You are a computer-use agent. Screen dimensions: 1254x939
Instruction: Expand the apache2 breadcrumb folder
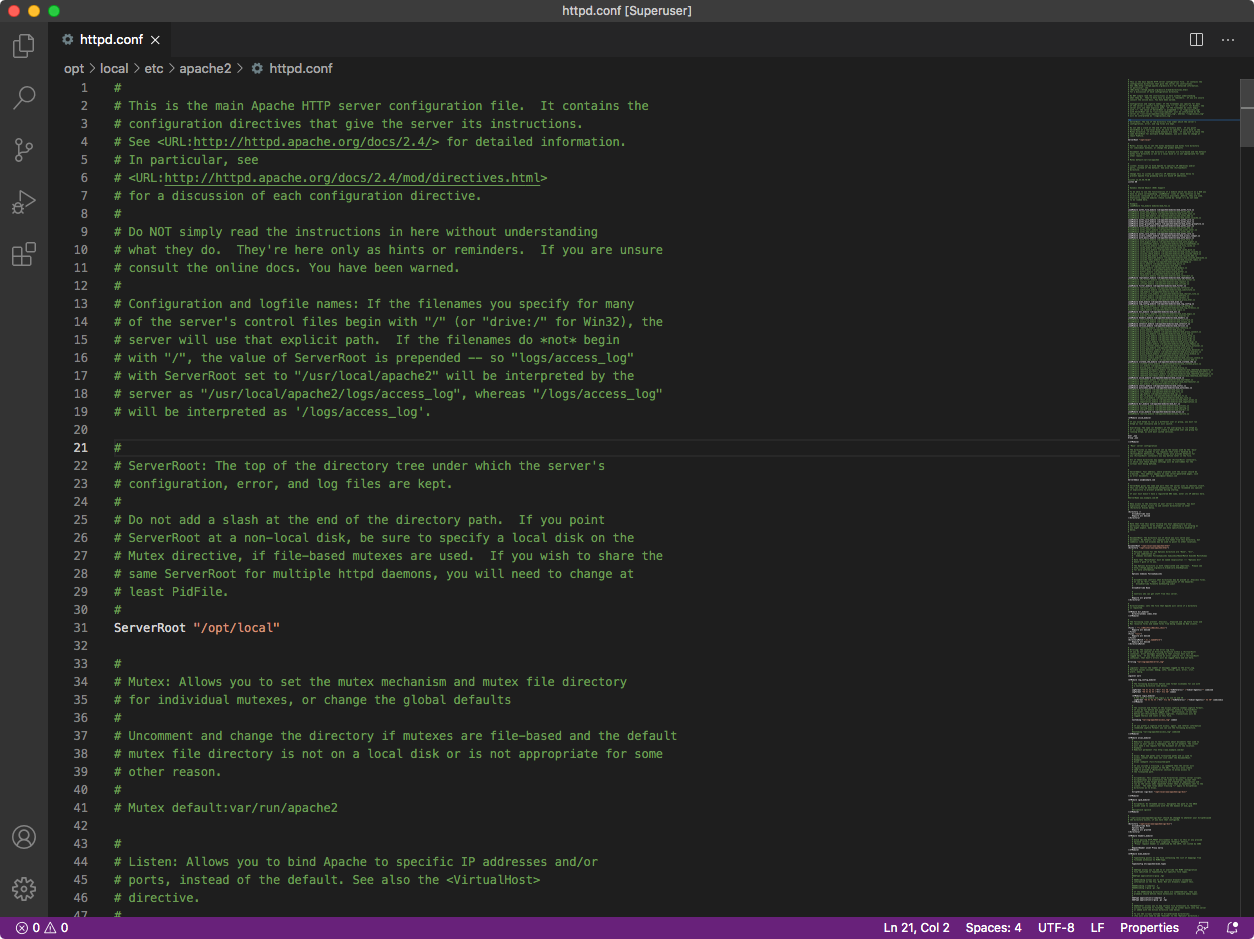pos(205,69)
